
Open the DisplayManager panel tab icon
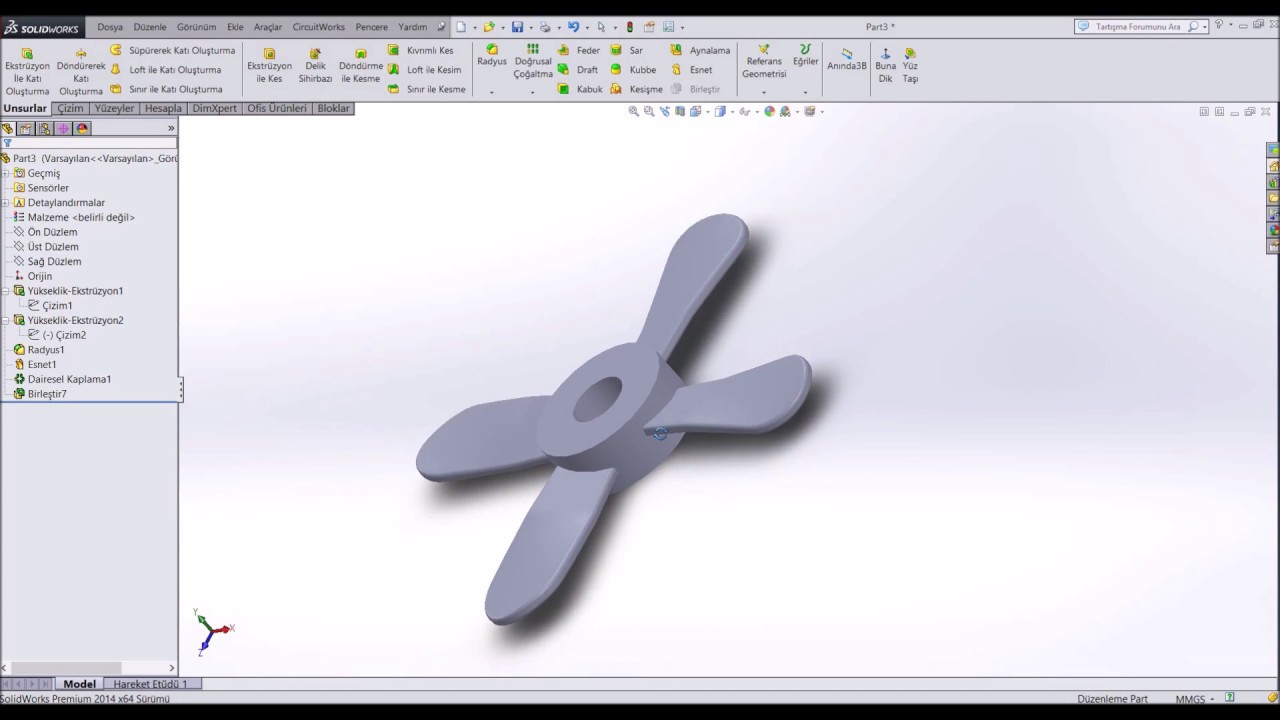[x=82, y=128]
